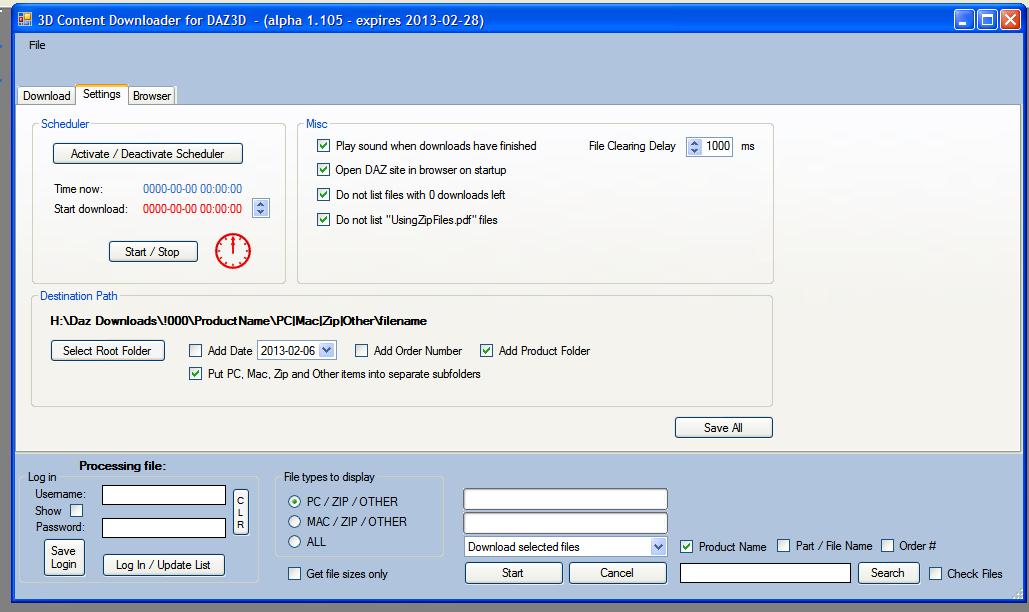The height and width of the screenshot is (612, 1029).
Task: Click the CLR button beside login fields
Action: (x=240, y=512)
